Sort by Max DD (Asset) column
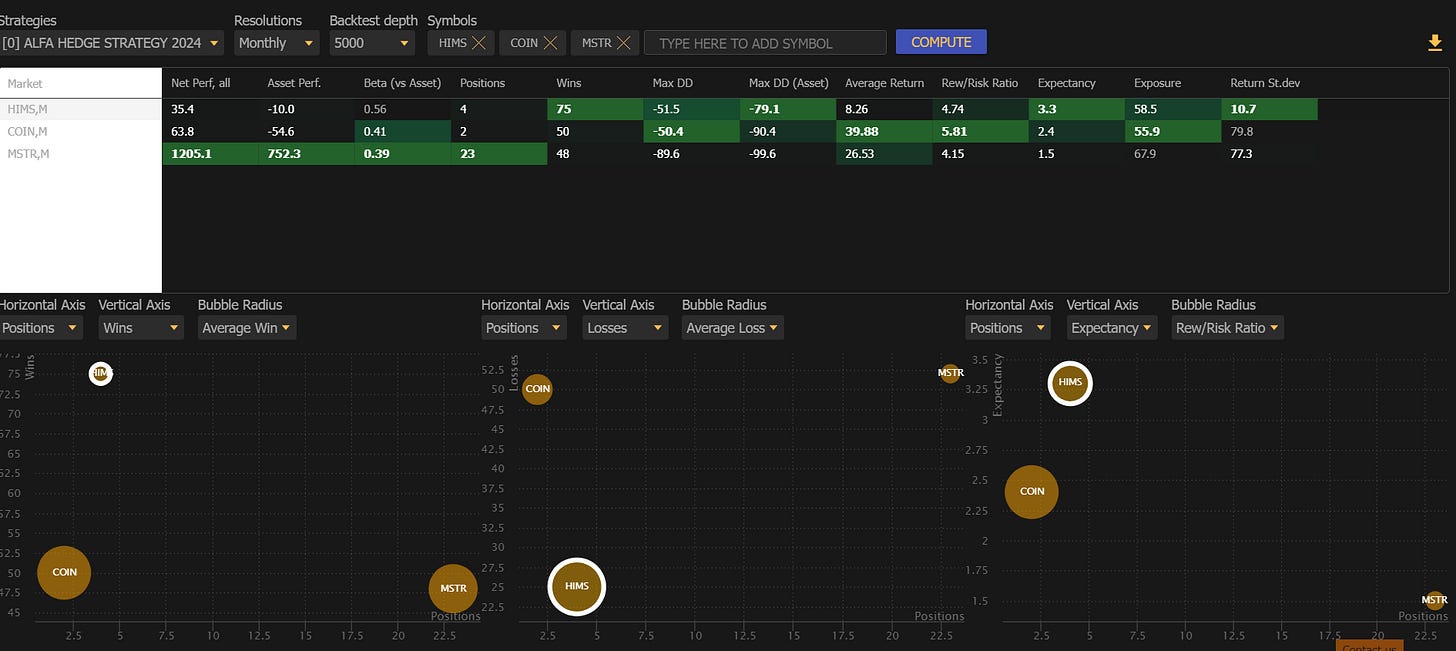1456x651 pixels. [787, 83]
